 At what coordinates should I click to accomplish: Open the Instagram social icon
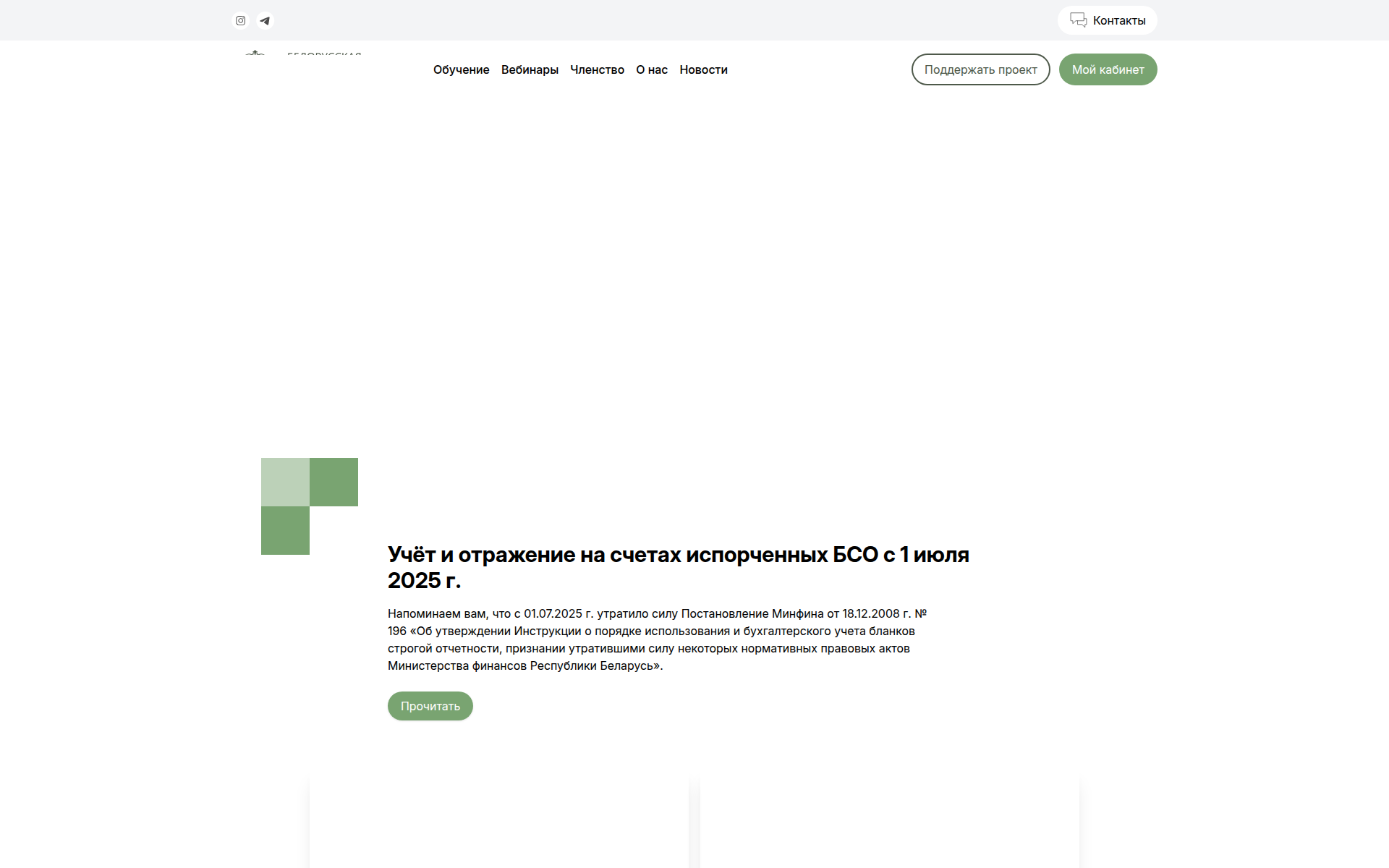pos(240,20)
